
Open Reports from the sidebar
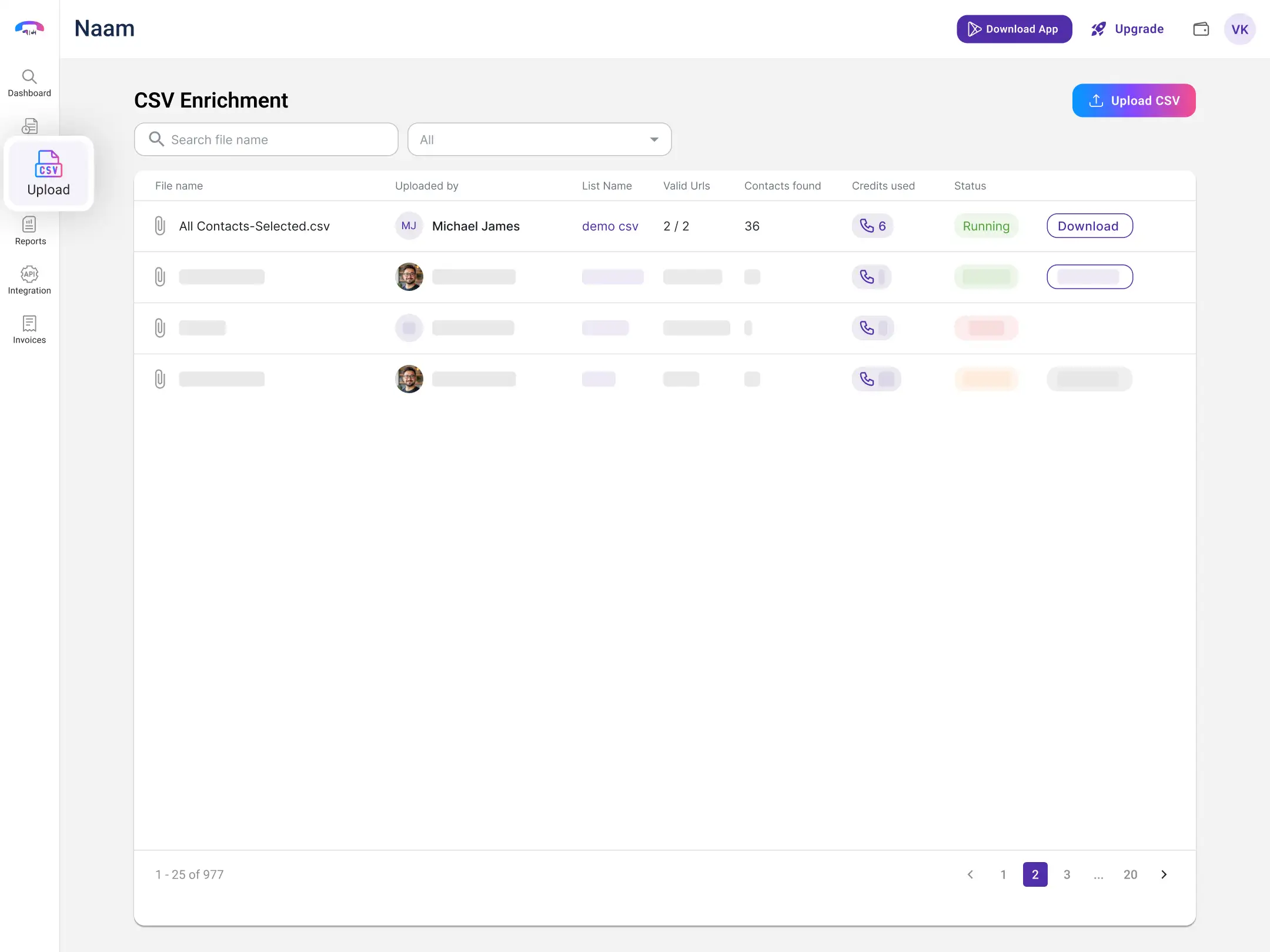tap(29, 230)
